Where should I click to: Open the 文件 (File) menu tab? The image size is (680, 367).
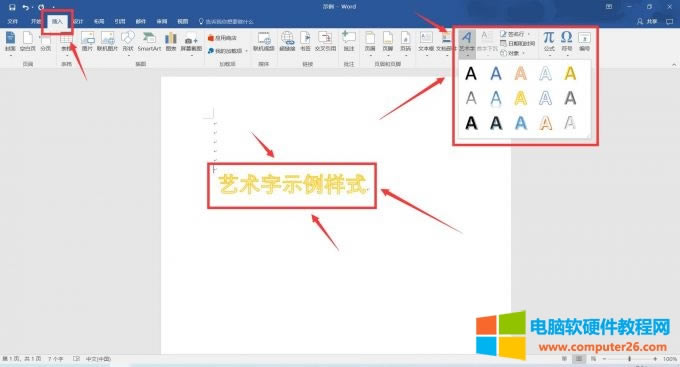13,21
